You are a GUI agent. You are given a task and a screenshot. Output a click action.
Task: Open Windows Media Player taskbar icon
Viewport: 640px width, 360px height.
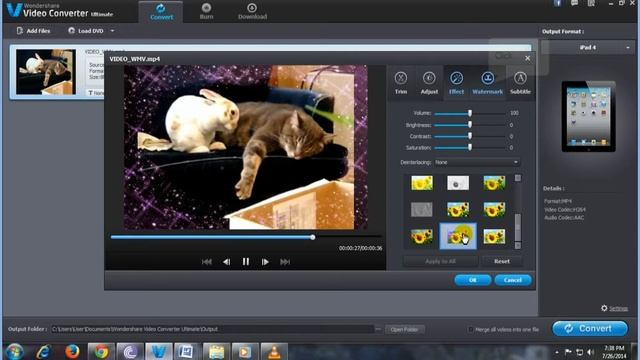(245, 352)
